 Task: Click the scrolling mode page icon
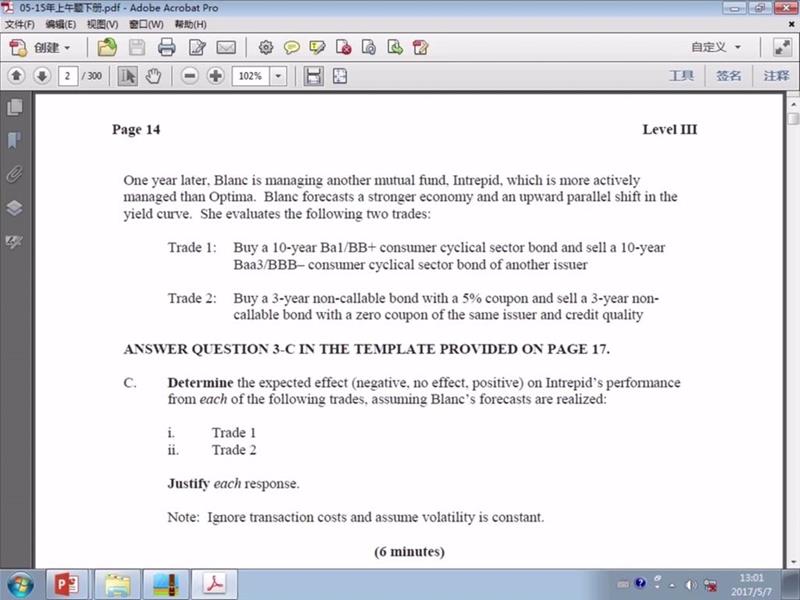pyautogui.click(x=313, y=76)
